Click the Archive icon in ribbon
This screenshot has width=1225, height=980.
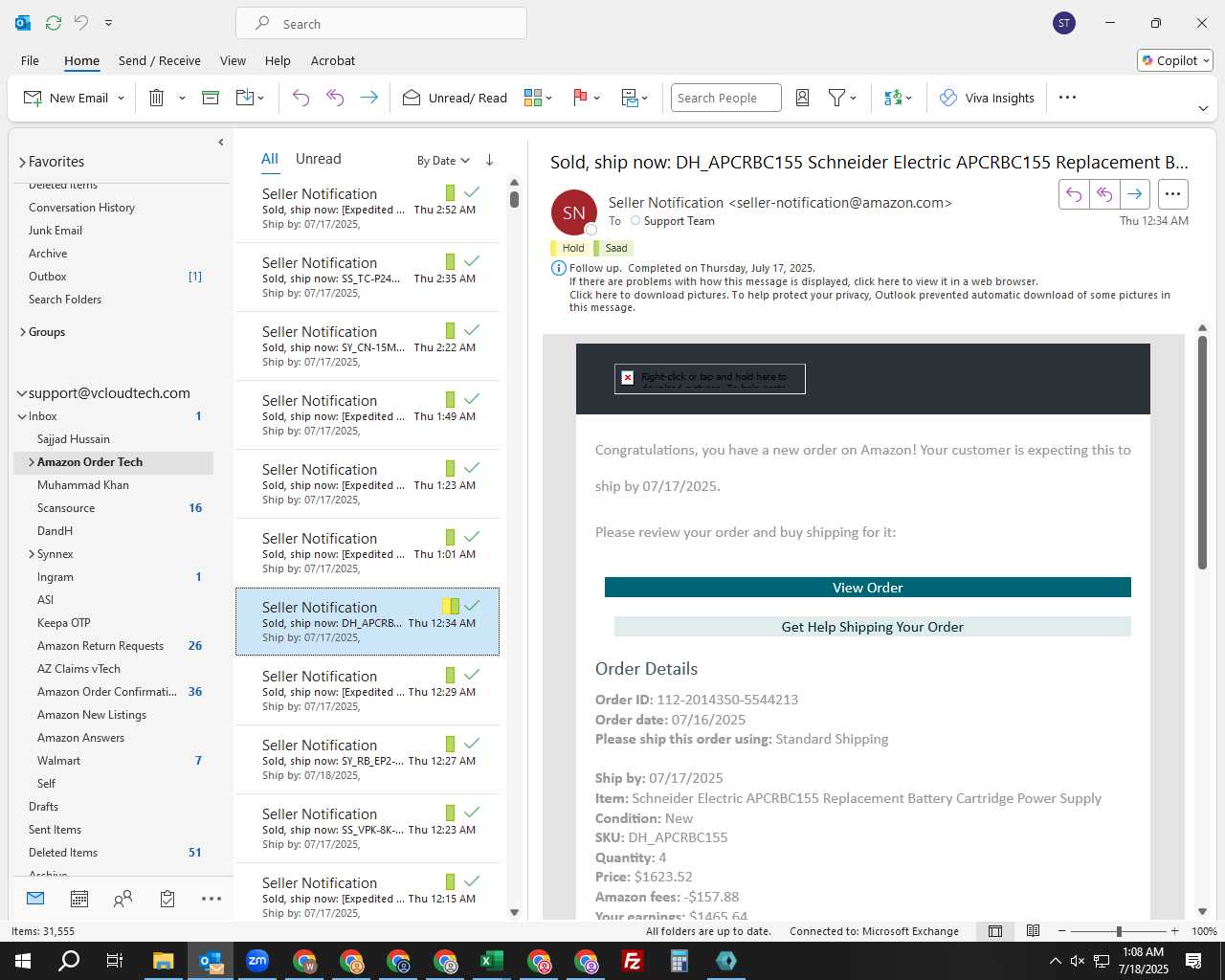click(211, 98)
